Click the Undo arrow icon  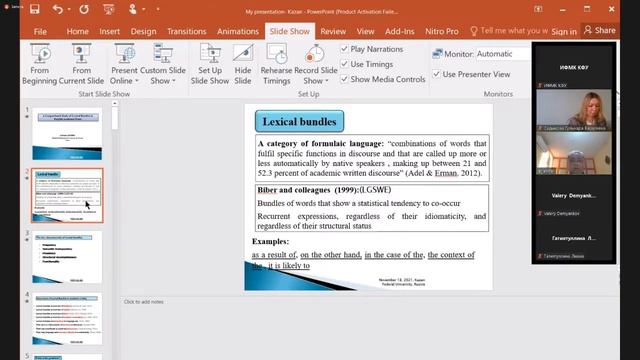tap(58, 9)
